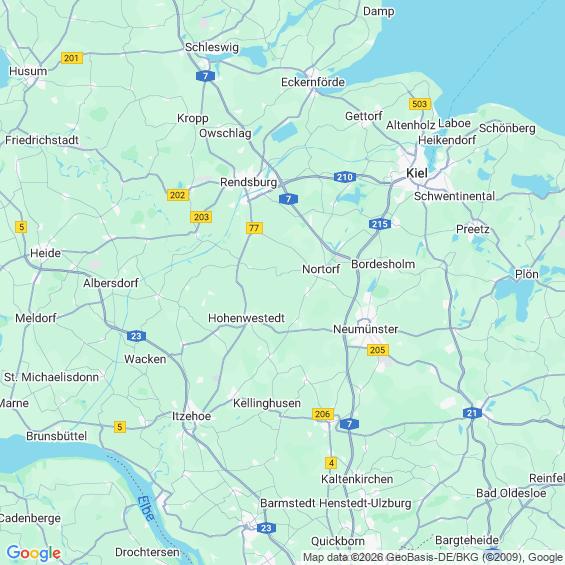Screen dimensions: 565x565
Task: Click the A23 shield near Wacken
Action: 136,336
